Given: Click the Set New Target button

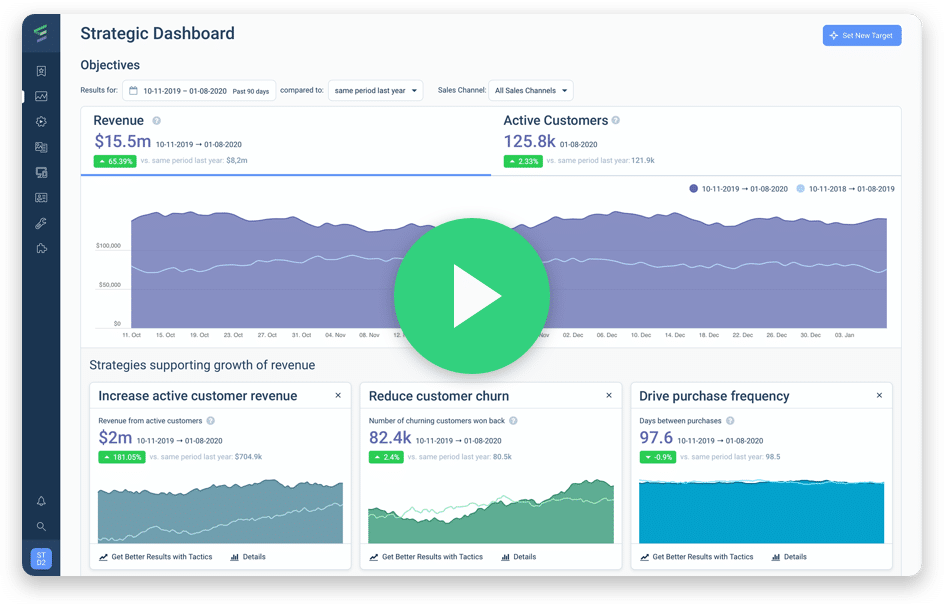Looking at the screenshot, I should [861, 35].
